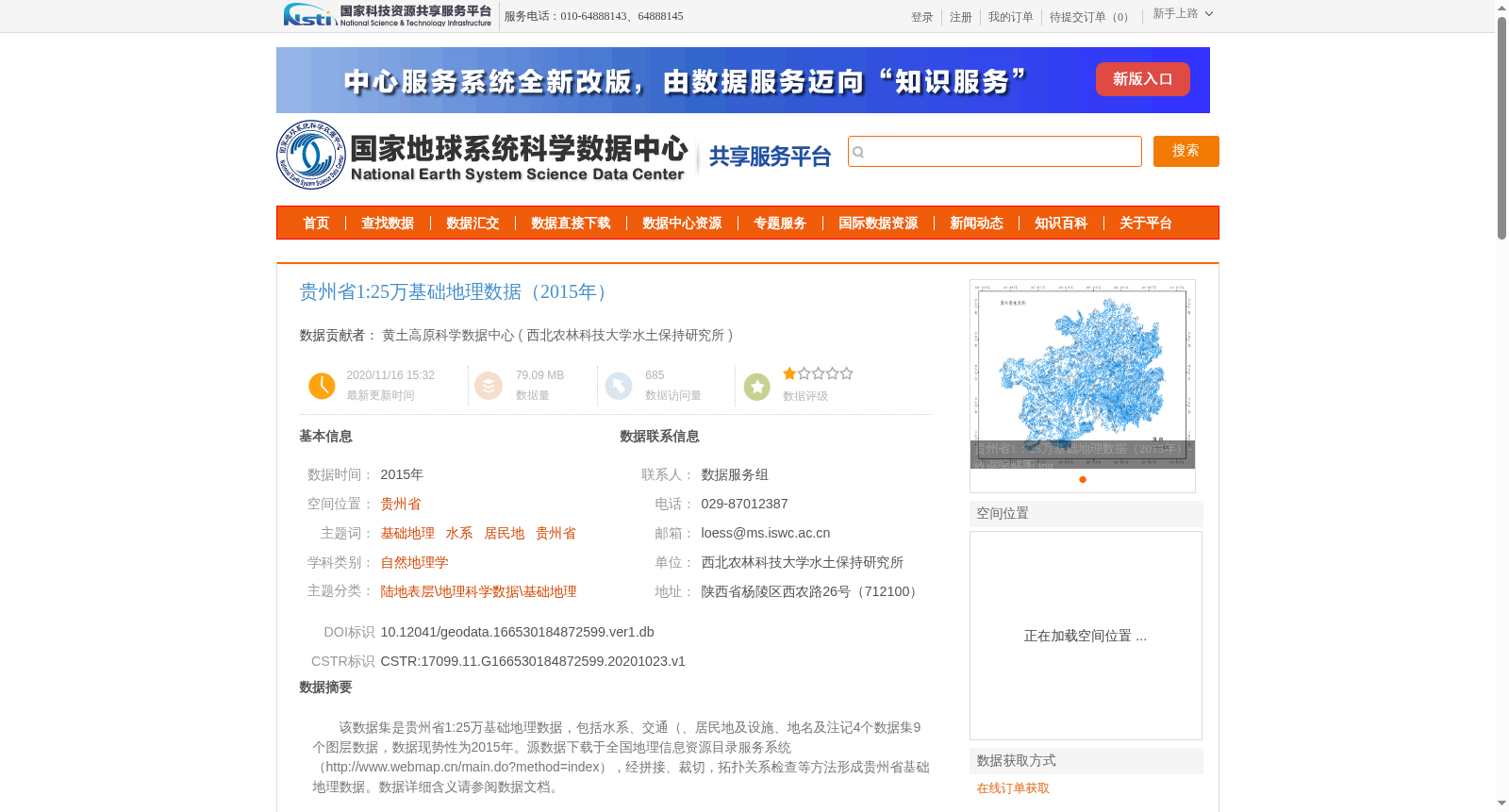Screen dimensions: 1509x812
Task: Click the 自然地理学 discipline link
Action: point(414,562)
